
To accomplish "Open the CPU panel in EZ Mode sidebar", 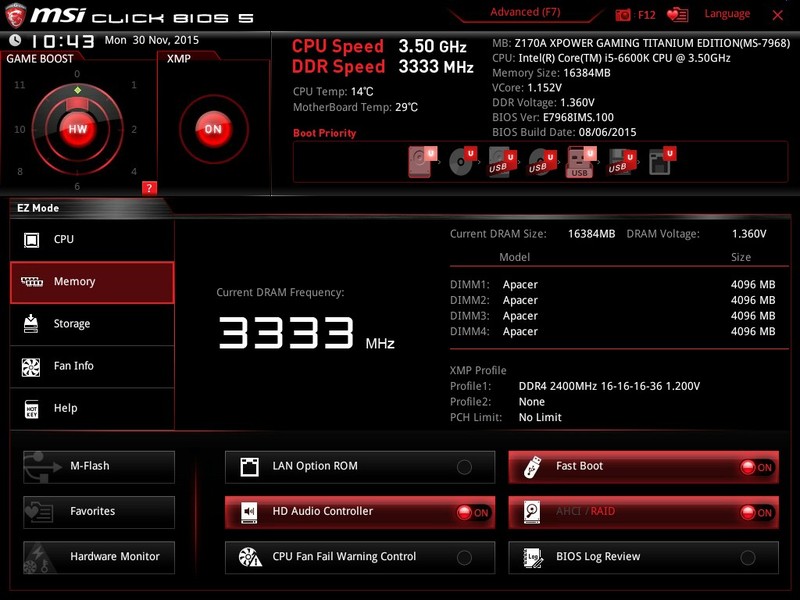I will click(x=92, y=239).
